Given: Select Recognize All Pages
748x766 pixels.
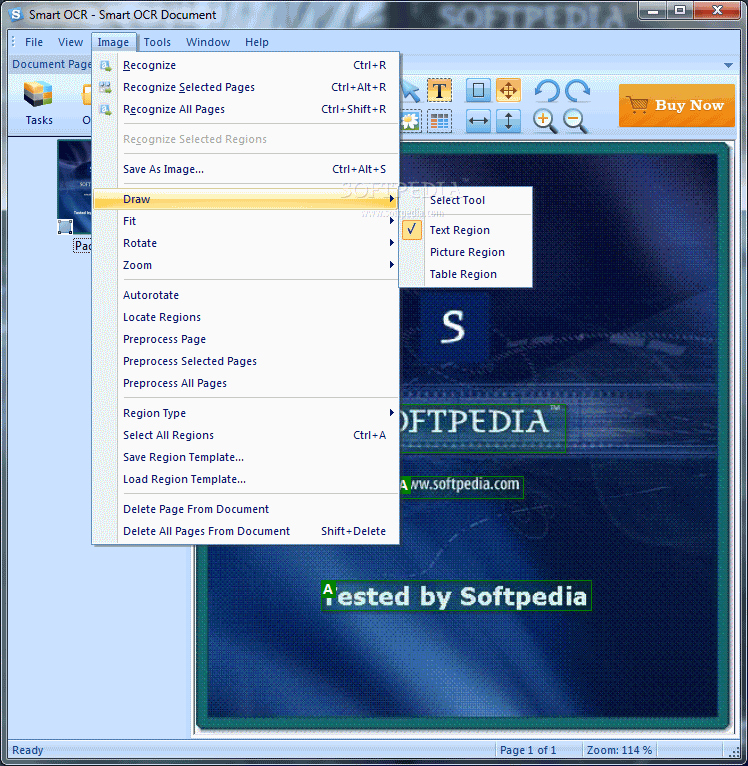Looking at the screenshot, I should pos(245,109).
